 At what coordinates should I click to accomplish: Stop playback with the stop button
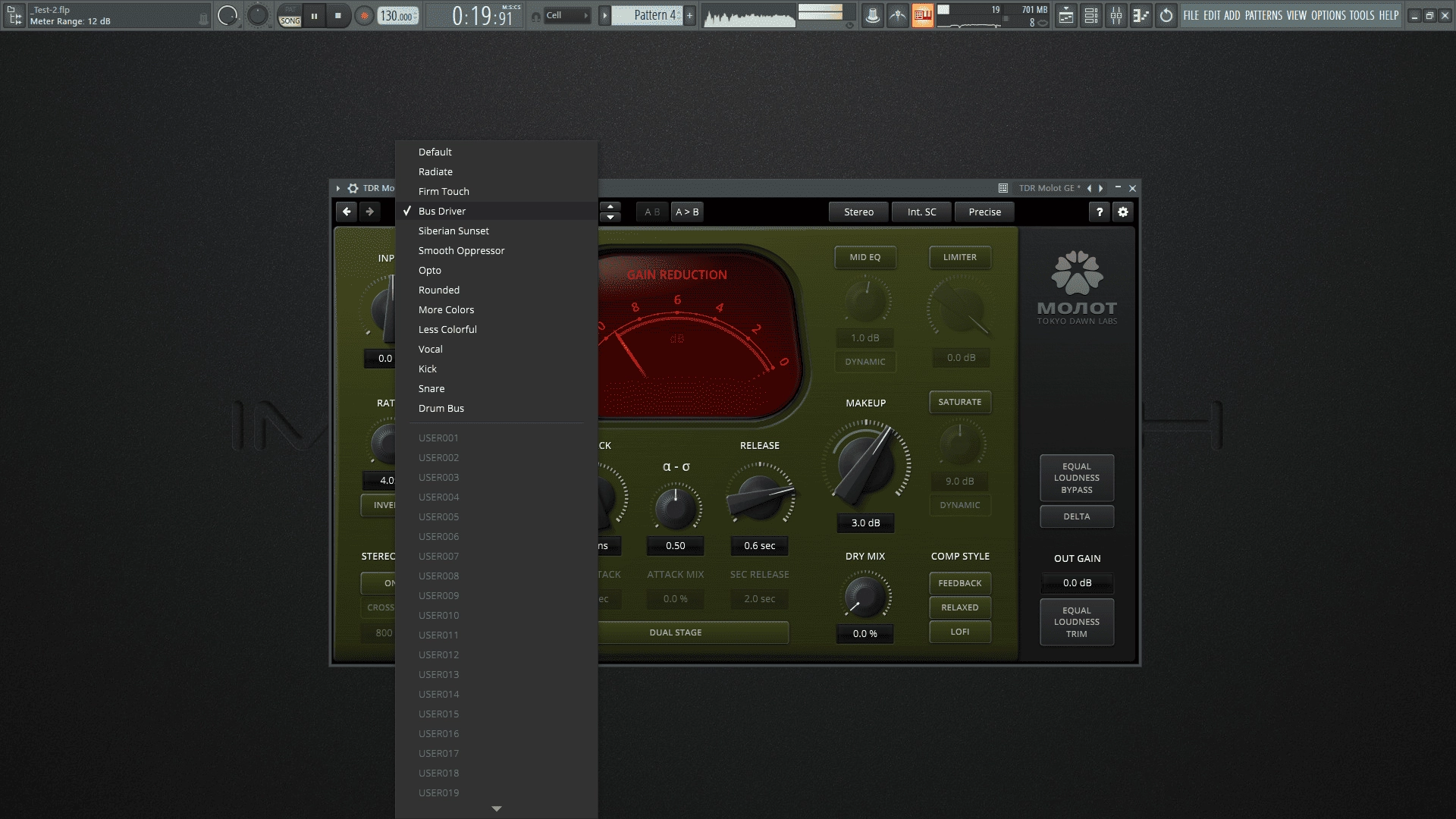click(338, 15)
